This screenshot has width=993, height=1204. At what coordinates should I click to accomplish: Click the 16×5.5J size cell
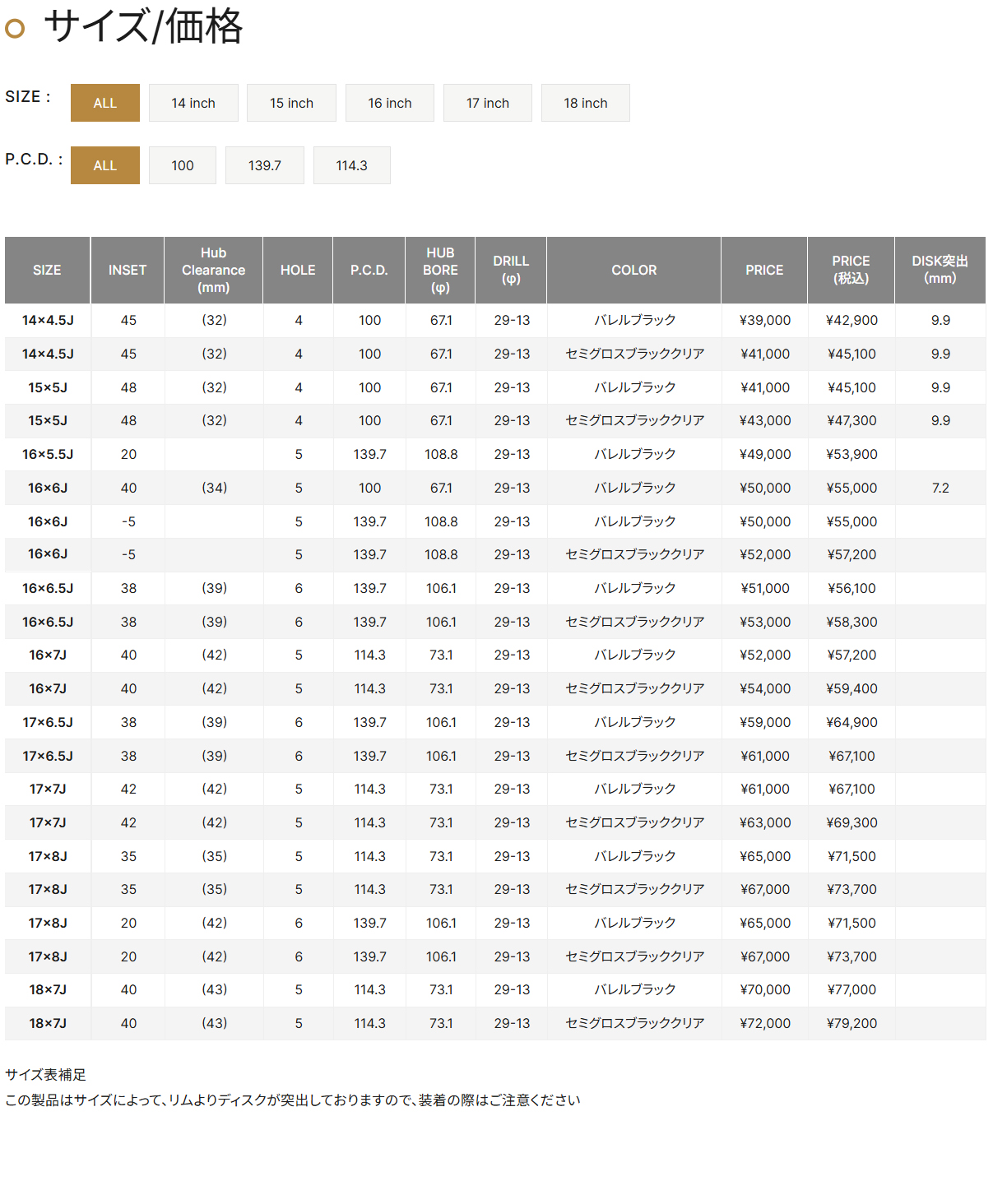coord(48,454)
